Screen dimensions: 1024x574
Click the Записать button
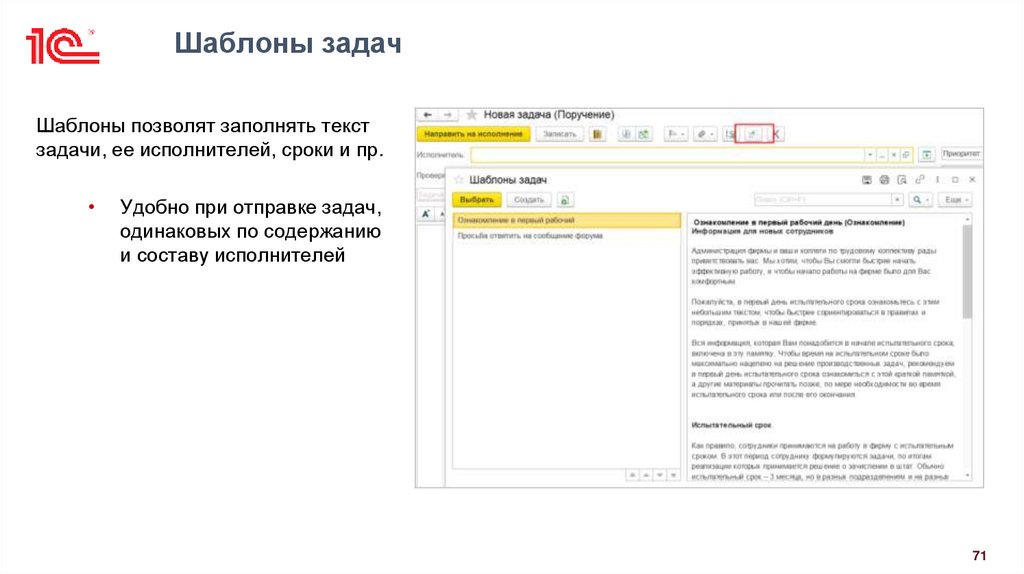[559, 134]
